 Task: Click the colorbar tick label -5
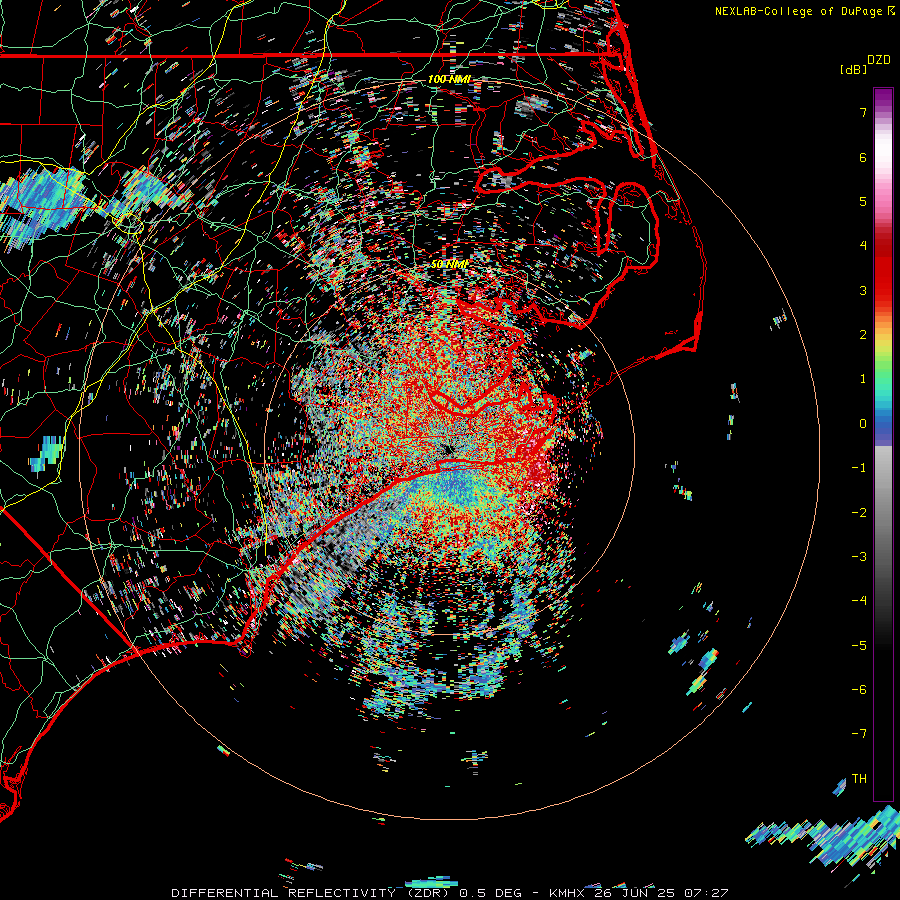(x=859, y=645)
